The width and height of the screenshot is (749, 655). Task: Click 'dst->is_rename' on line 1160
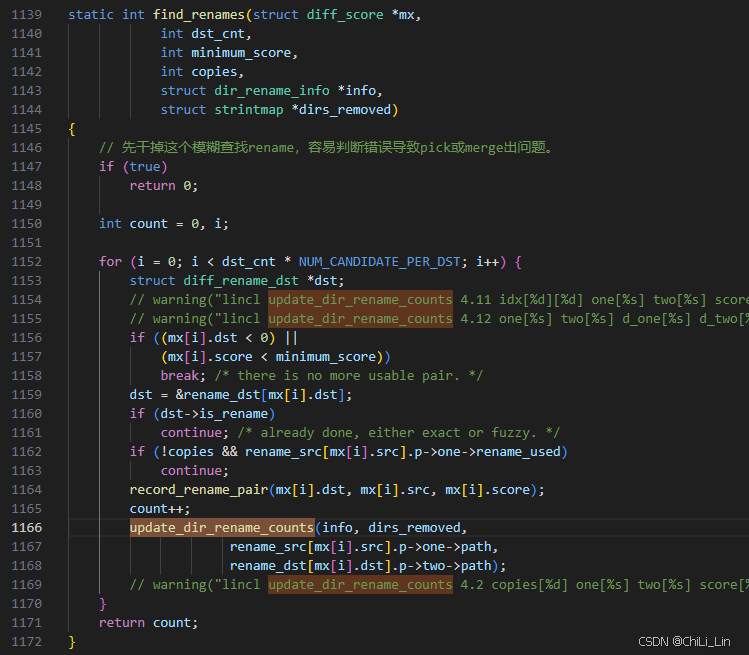(214, 414)
